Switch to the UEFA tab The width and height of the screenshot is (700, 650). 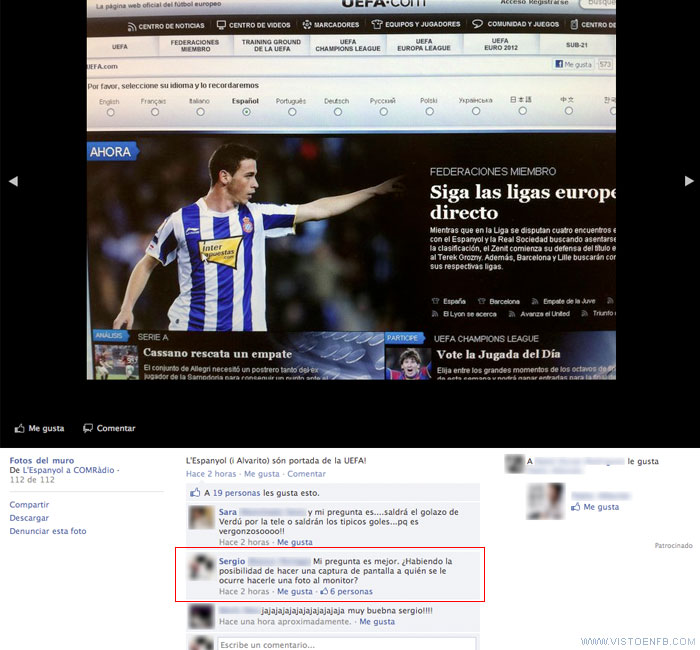pyautogui.click(x=120, y=46)
